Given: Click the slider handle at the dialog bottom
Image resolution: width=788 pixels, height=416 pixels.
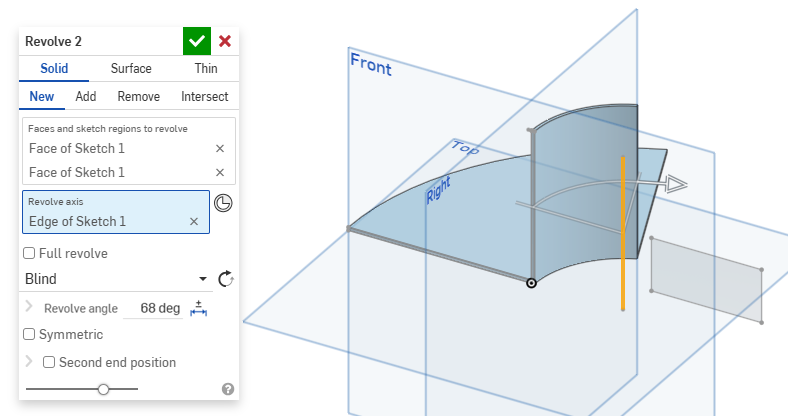Looking at the screenshot, I should tap(103, 389).
